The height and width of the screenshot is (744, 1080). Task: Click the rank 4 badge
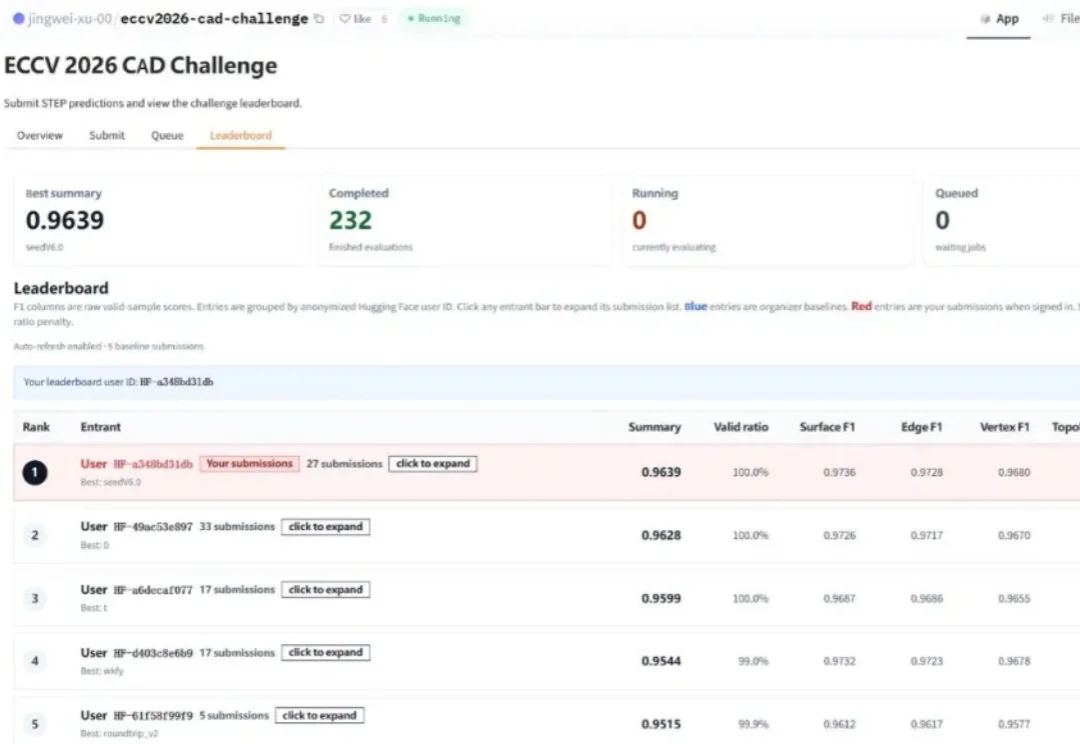coord(35,661)
